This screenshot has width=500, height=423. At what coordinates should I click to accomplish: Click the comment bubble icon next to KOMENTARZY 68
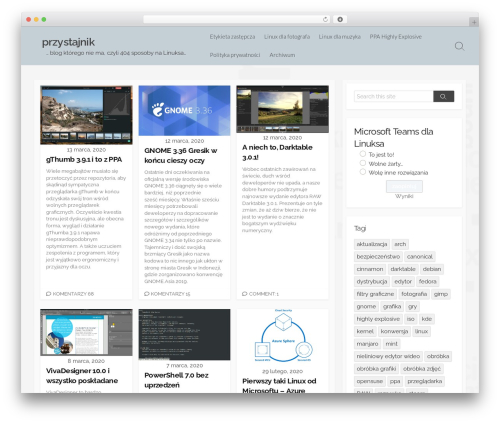point(48,294)
